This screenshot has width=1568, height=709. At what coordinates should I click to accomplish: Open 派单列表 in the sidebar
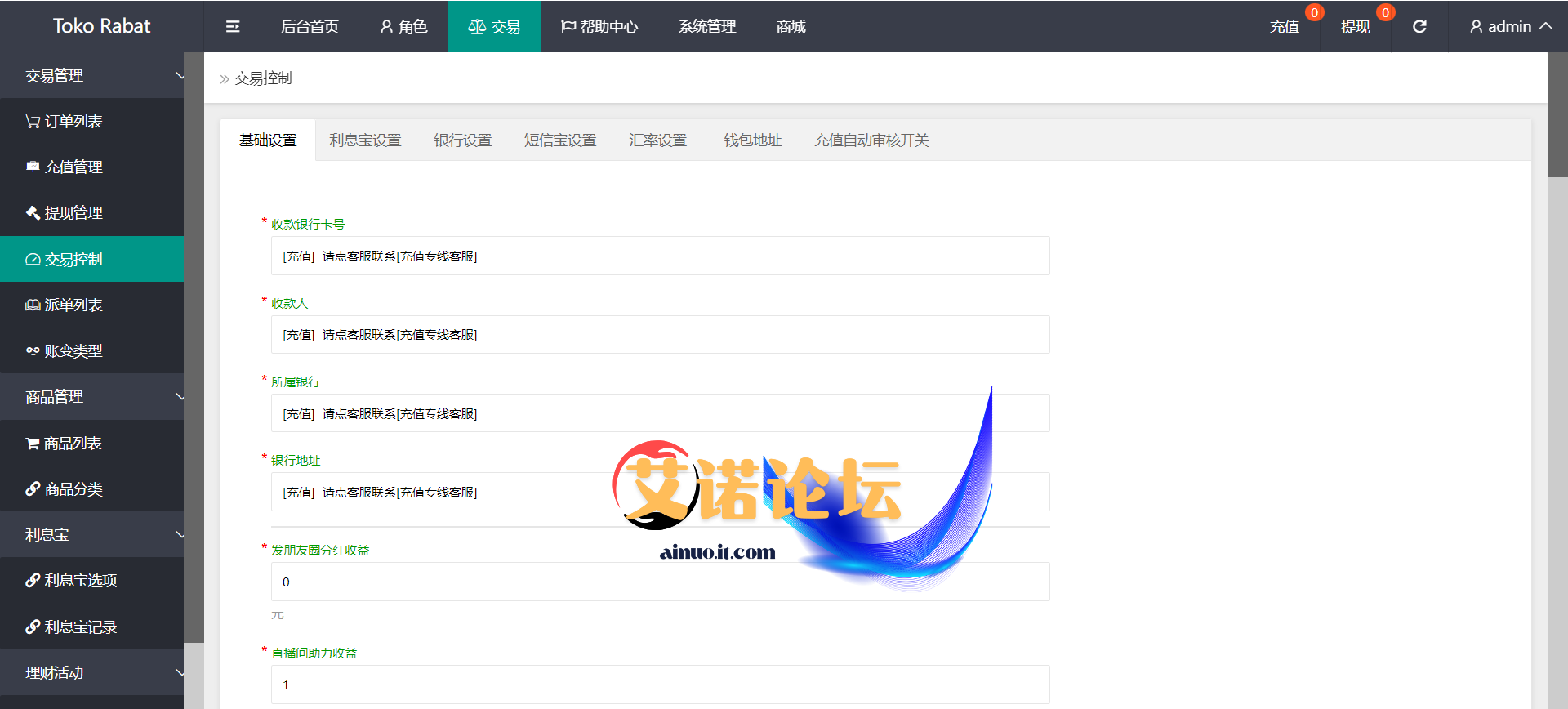point(91,305)
